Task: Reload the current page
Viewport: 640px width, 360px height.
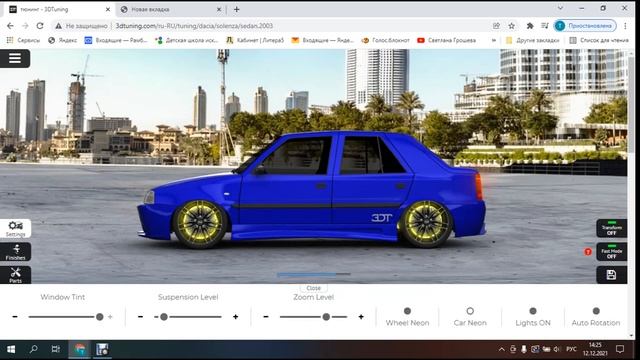Action: tap(40, 26)
